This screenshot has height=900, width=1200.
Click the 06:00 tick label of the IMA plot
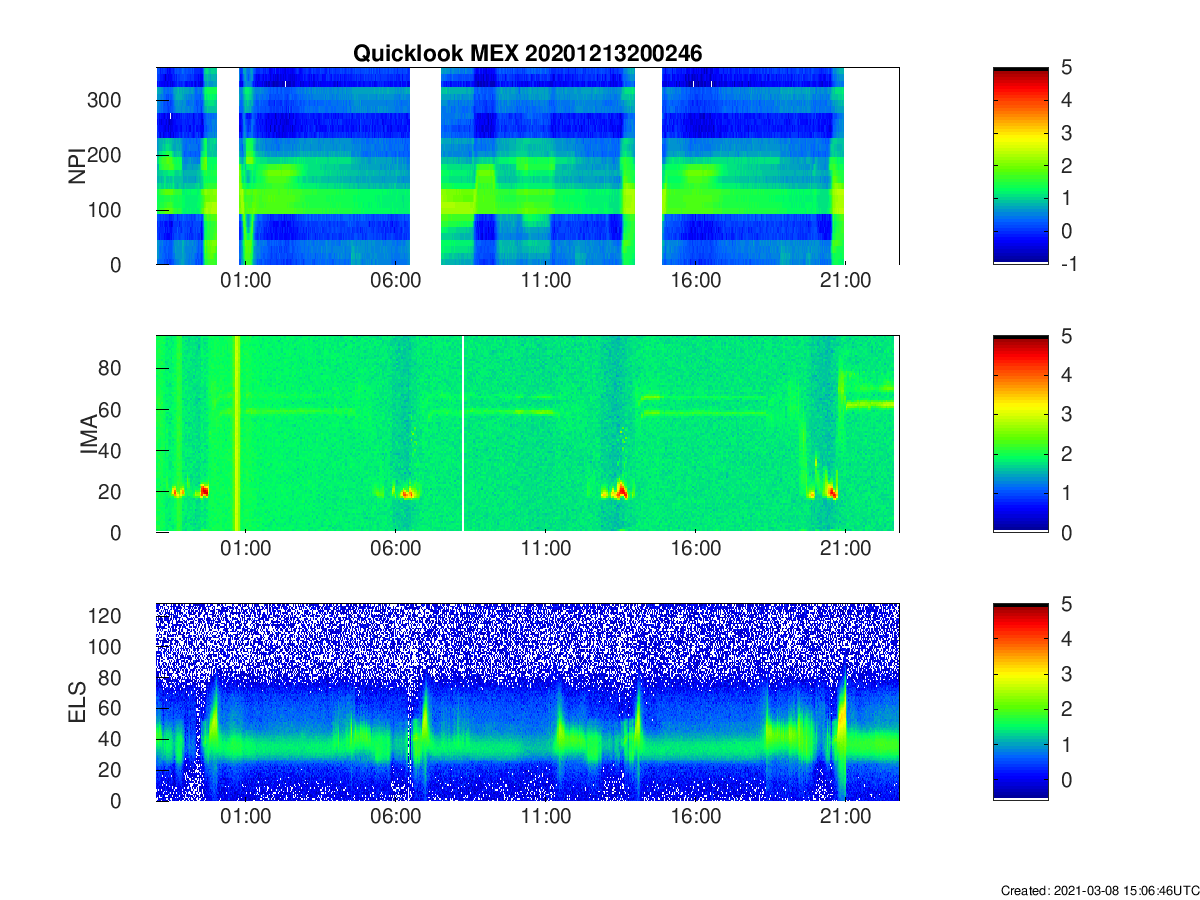click(396, 549)
